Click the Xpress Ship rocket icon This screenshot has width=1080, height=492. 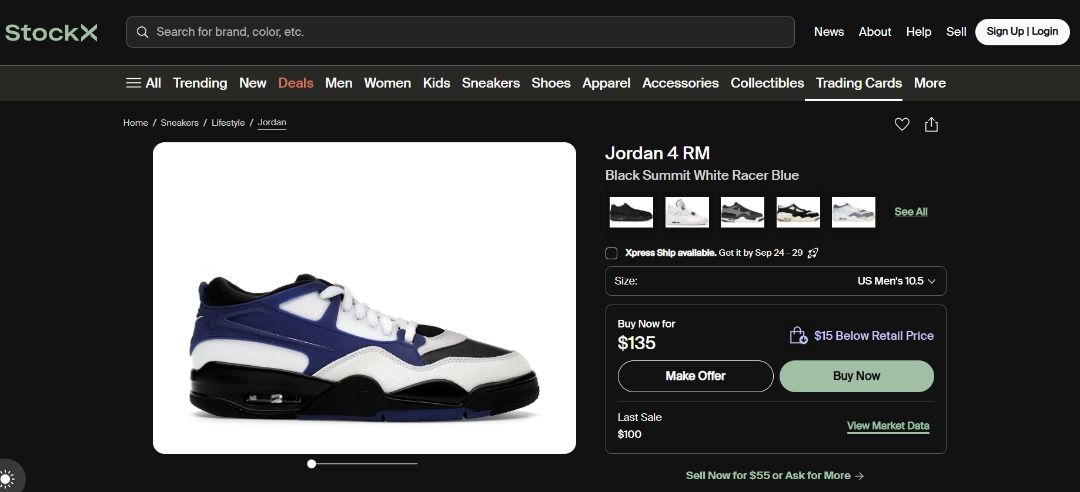click(x=813, y=253)
